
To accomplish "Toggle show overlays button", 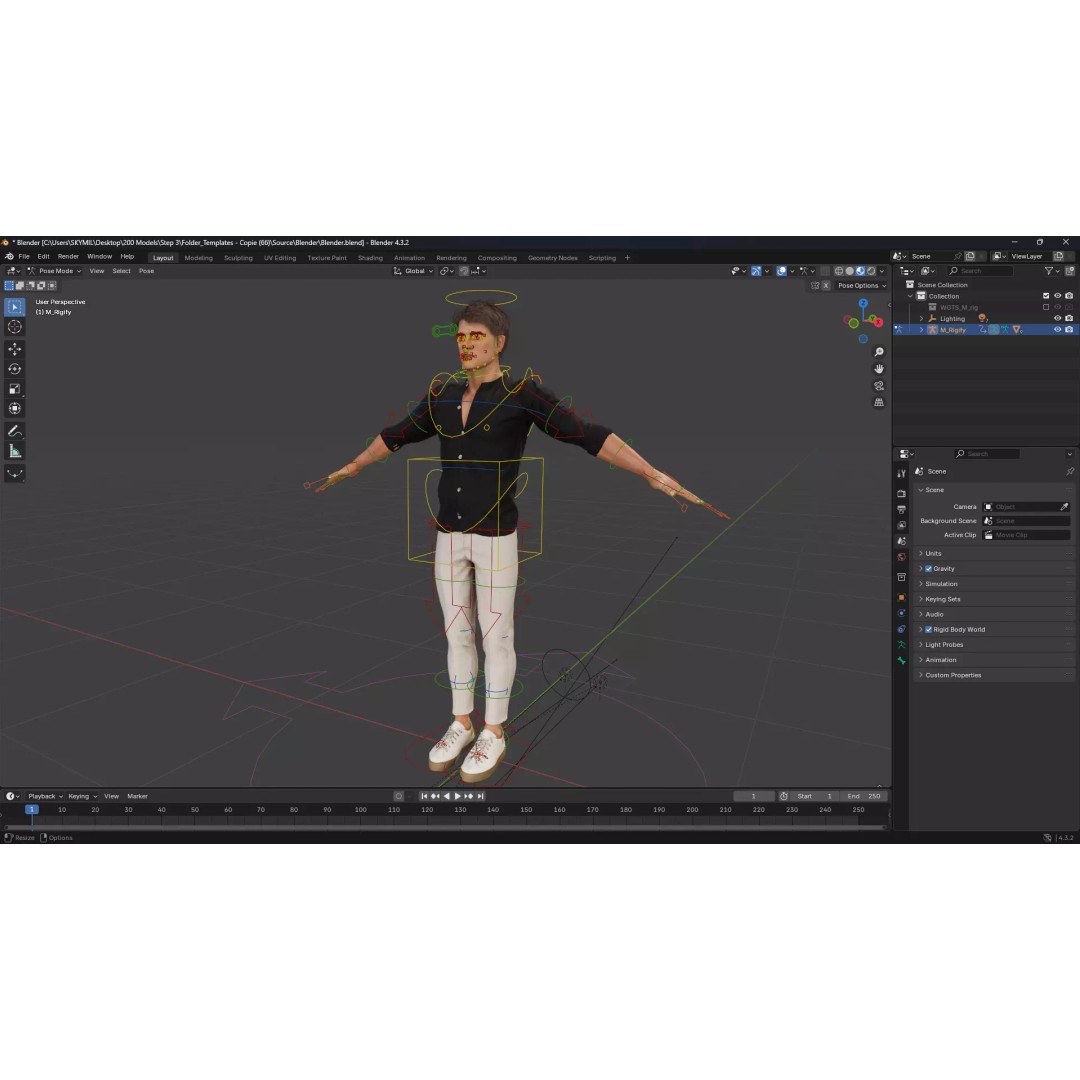I will [x=781, y=271].
